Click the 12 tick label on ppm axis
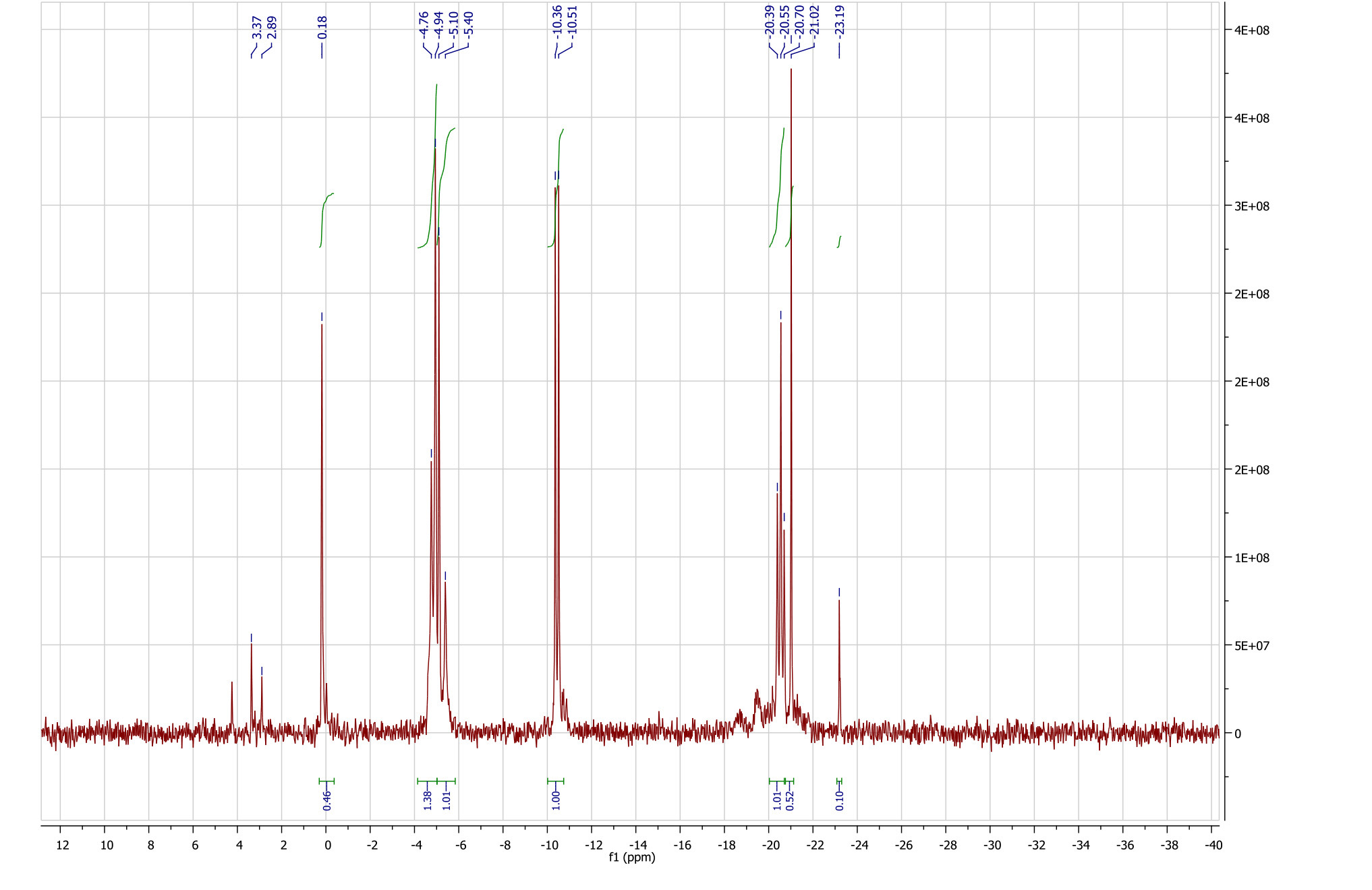The image size is (1372, 890). [63, 845]
